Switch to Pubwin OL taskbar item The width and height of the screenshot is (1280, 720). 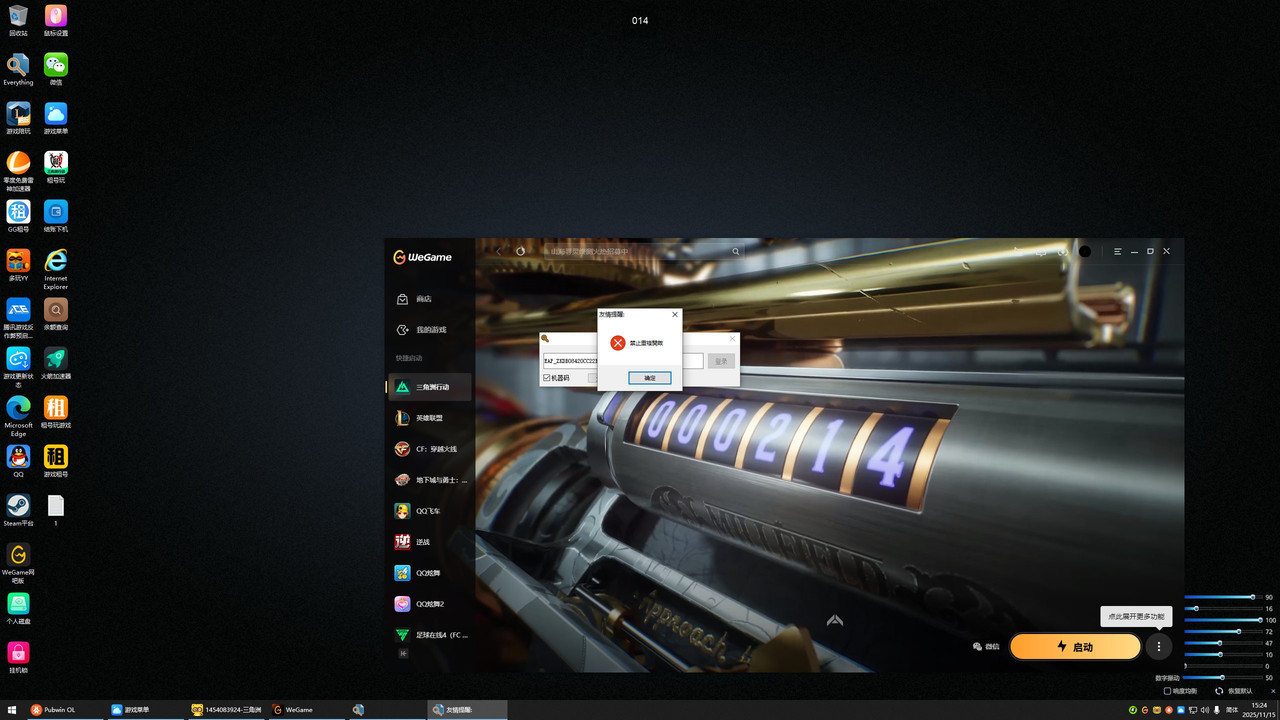click(64, 709)
